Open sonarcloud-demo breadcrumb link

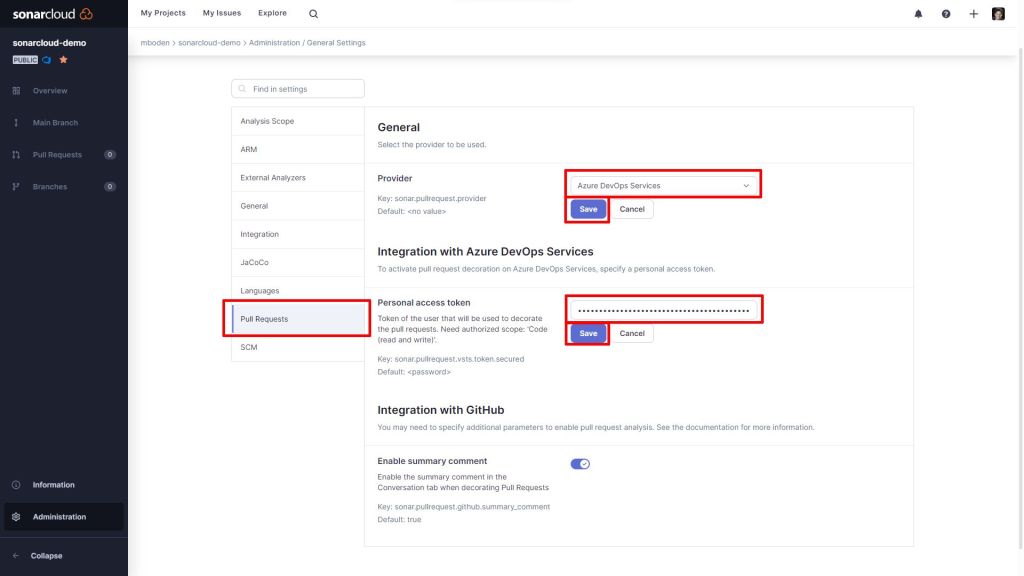pos(209,43)
